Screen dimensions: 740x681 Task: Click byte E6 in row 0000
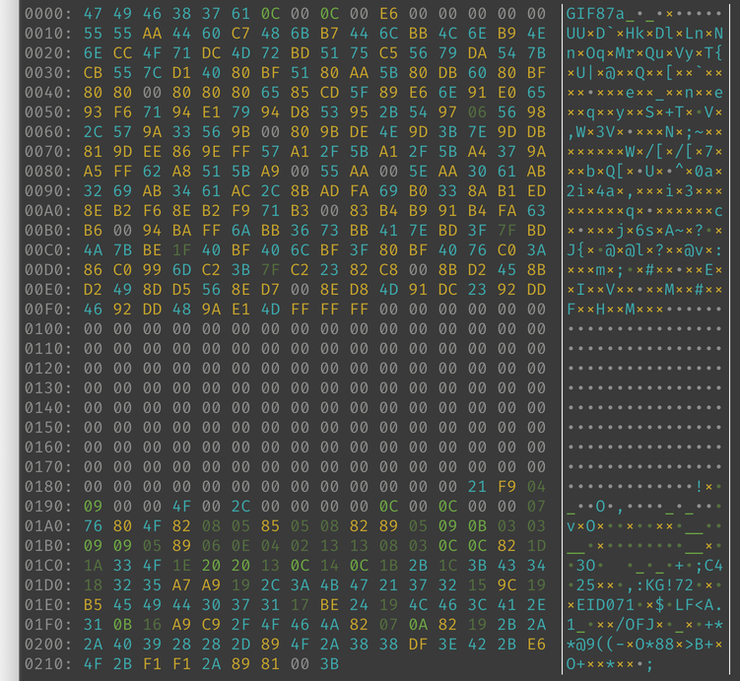tap(388, 14)
